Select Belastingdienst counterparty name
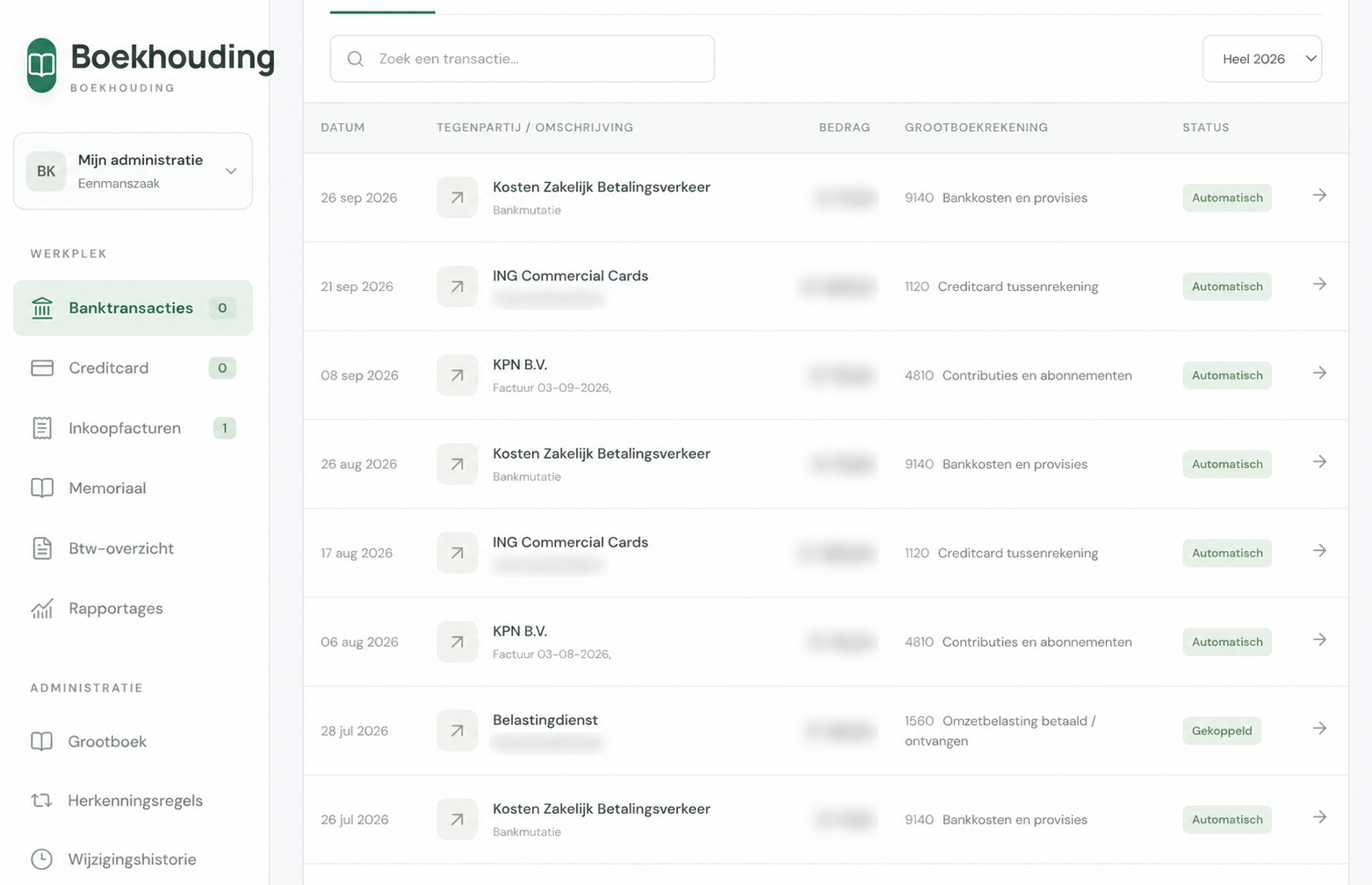 545,720
